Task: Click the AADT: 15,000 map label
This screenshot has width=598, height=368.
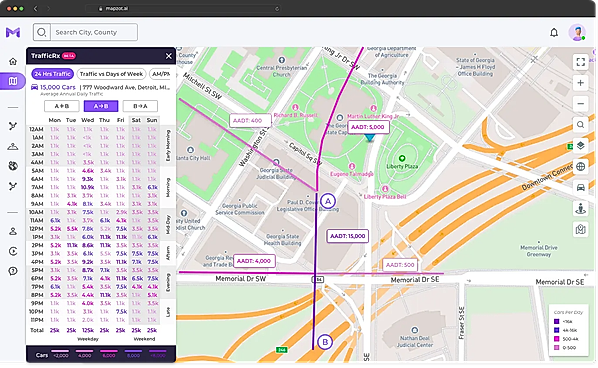Action: [x=348, y=236]
